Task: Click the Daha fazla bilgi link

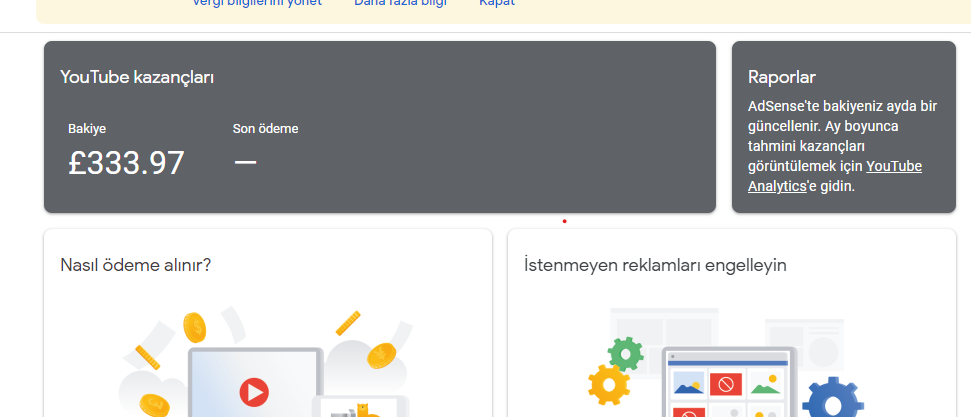Action: coord(400,2)
